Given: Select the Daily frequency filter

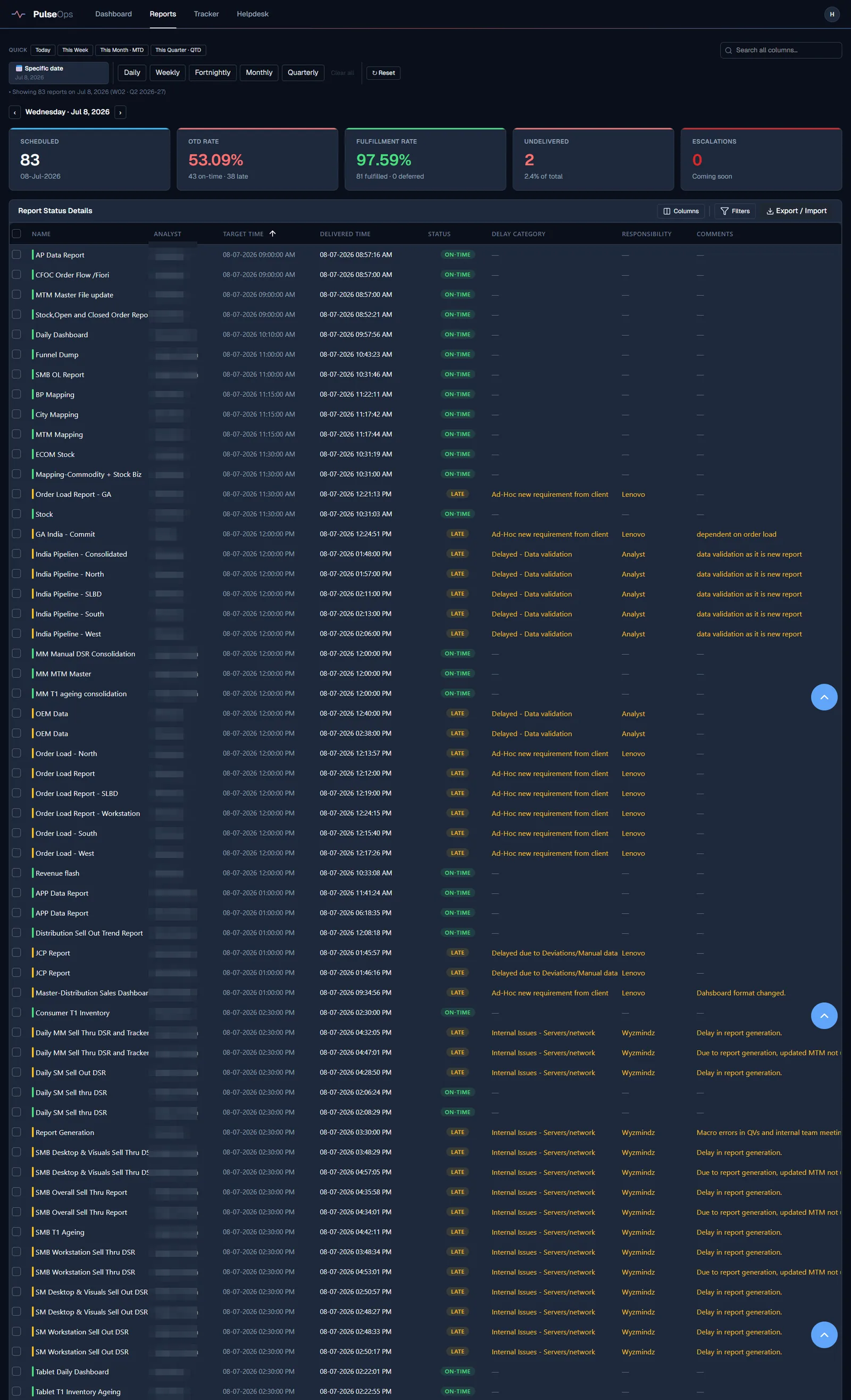Looking at the screenshot, I should pos(132,73).
